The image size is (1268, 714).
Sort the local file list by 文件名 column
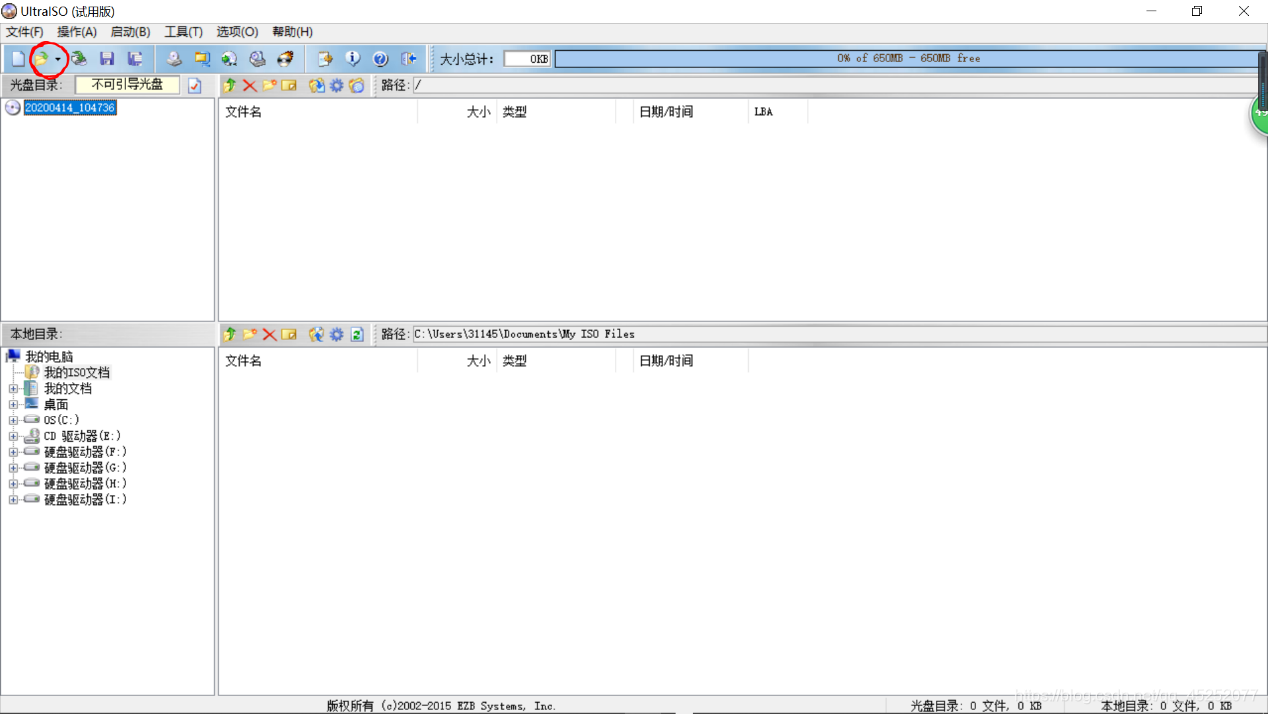coord(318,361)
